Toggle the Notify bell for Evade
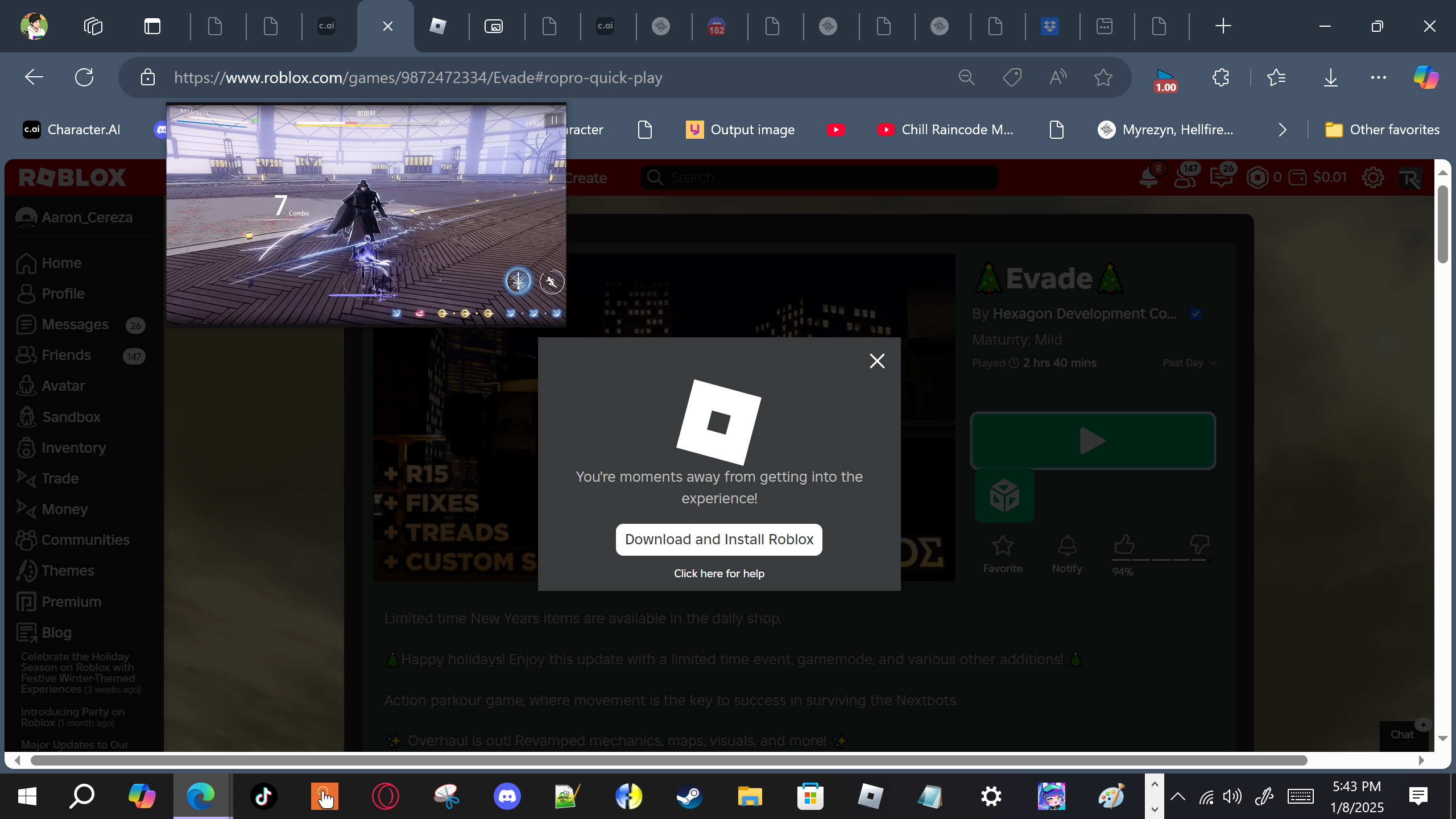This screenshot has height=819, width=1456. tap(1067, 546)
